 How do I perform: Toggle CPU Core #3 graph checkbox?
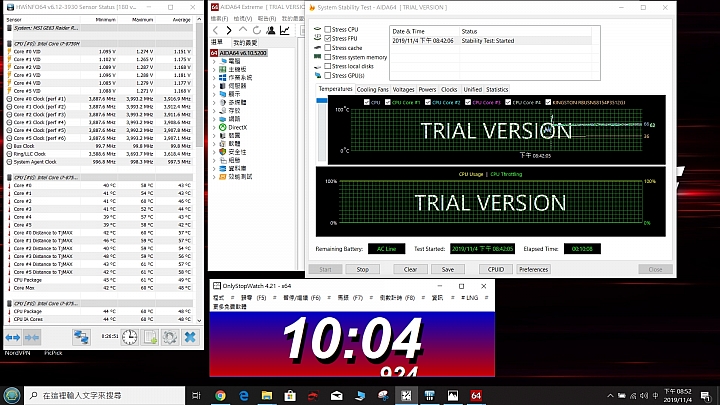click(468, 102)
